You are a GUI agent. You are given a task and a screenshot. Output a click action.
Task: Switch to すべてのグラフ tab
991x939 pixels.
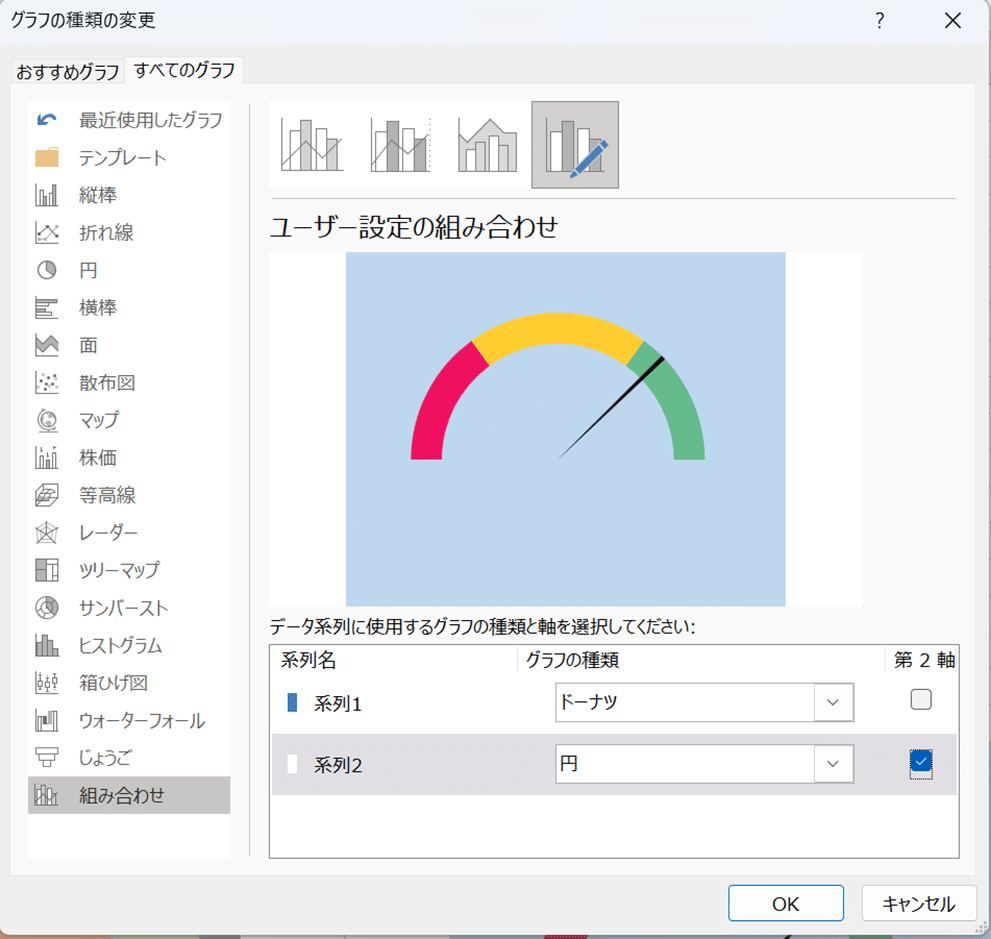pos(184,70)
